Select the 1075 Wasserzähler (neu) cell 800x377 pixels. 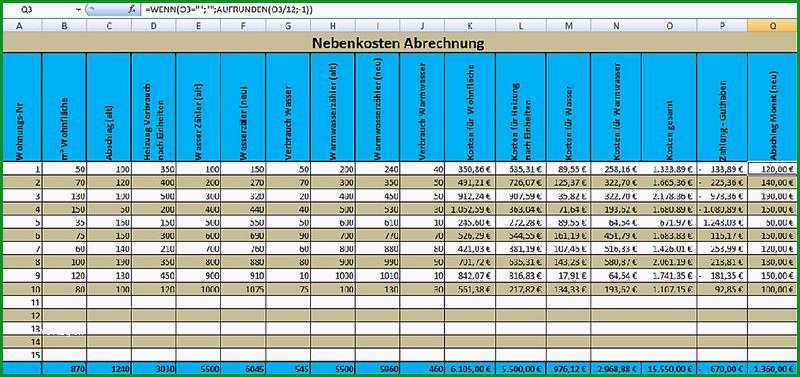pyautogui.click(x=243, y=289)
